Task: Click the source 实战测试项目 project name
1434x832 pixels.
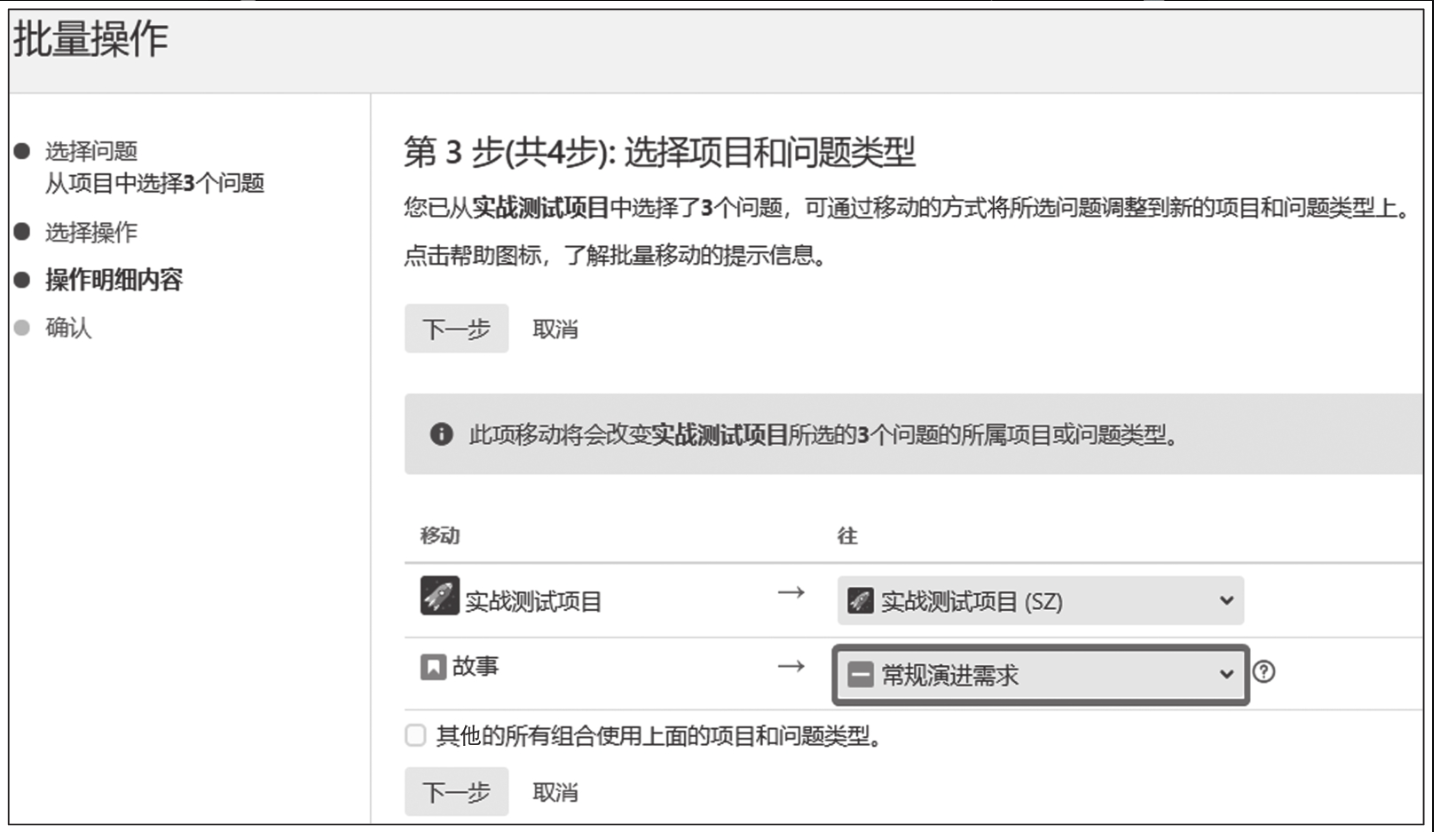Action: click(533, 602)
